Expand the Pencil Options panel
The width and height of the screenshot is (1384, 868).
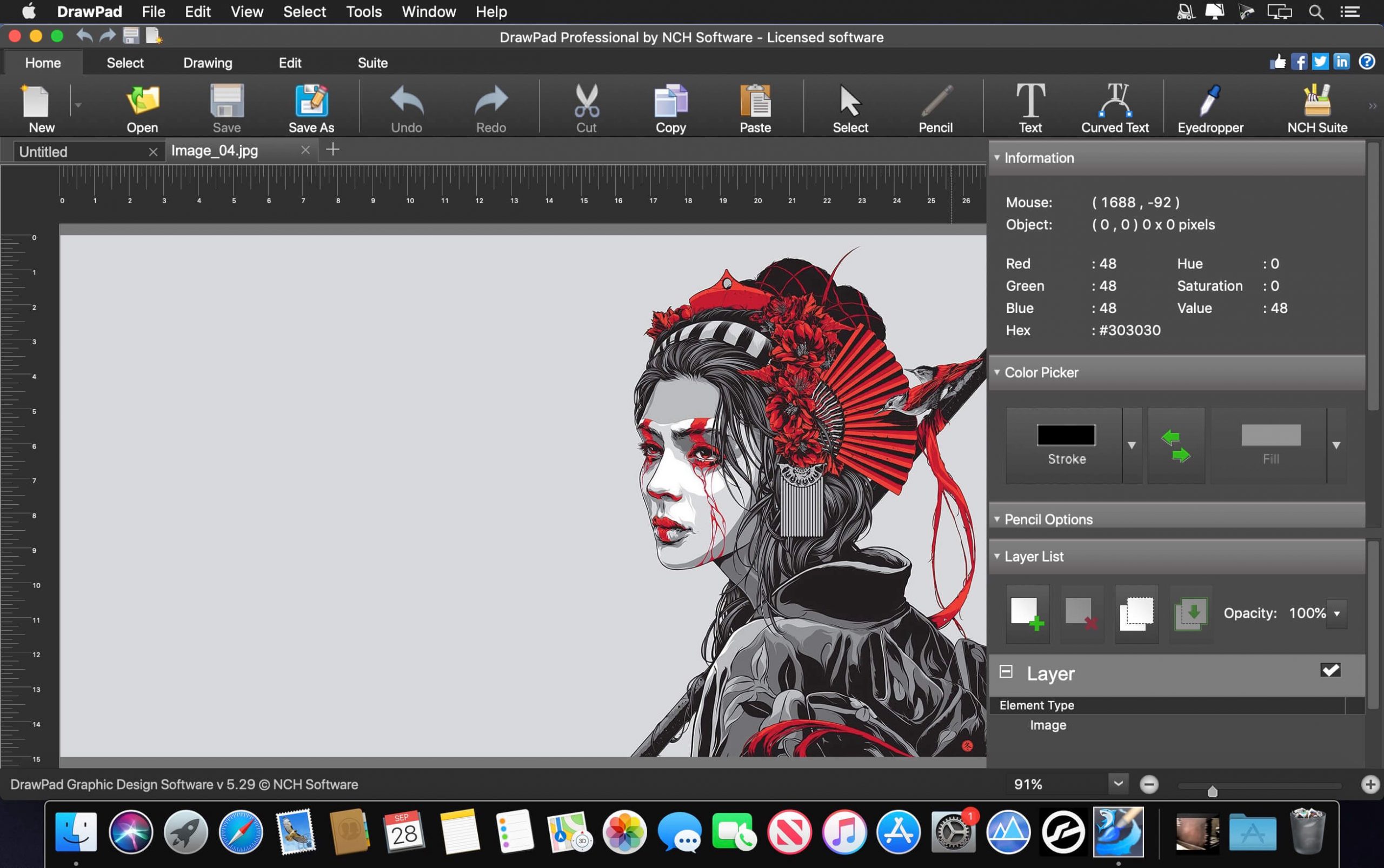coord(1049,519)
